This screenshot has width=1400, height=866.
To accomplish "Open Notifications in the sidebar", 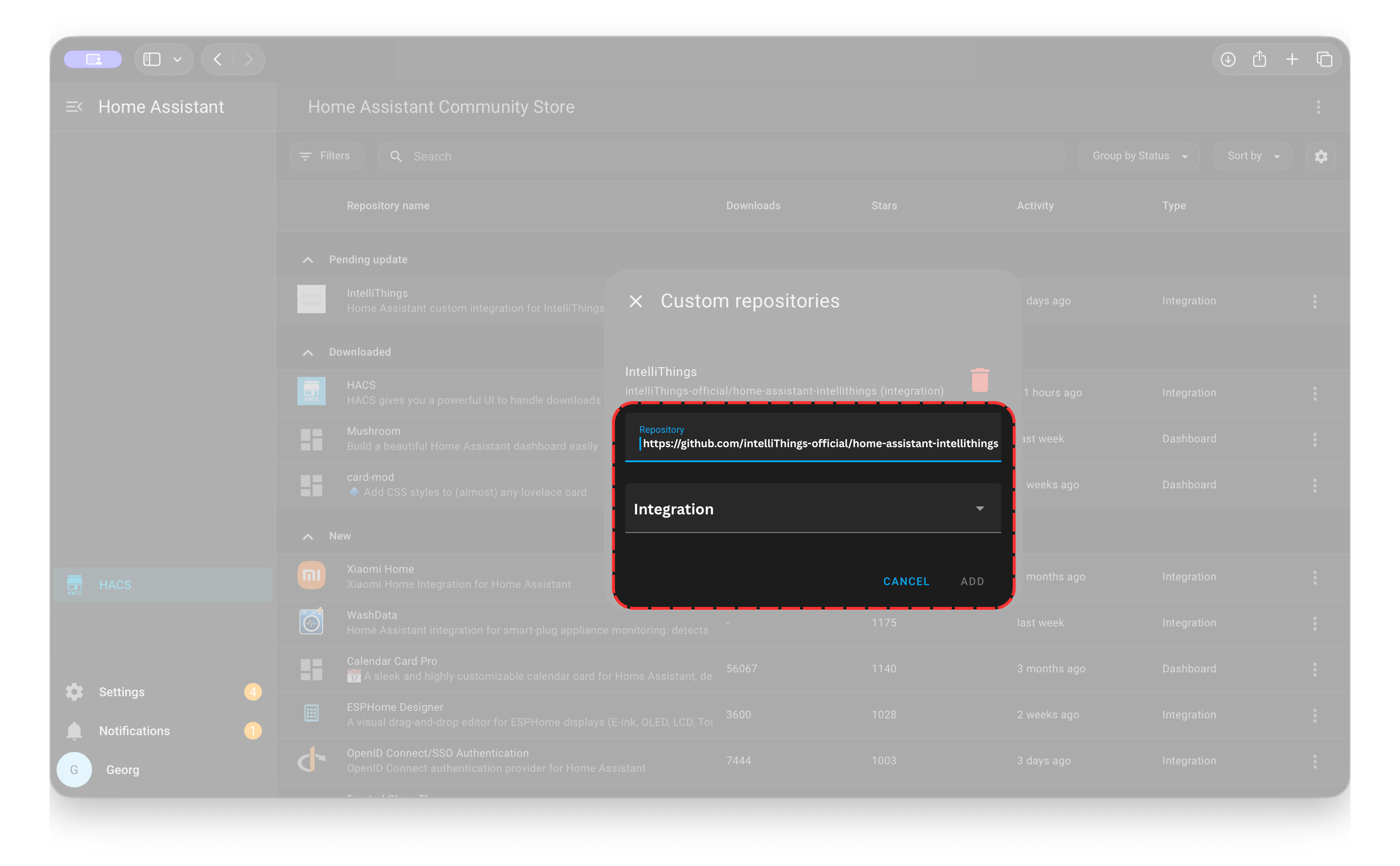I will [163, 731].
